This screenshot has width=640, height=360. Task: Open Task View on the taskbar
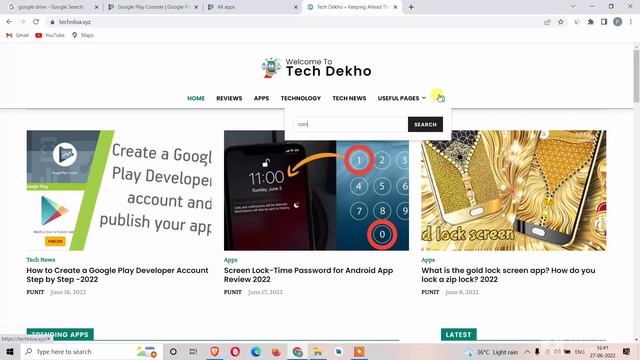coord(193,351)
